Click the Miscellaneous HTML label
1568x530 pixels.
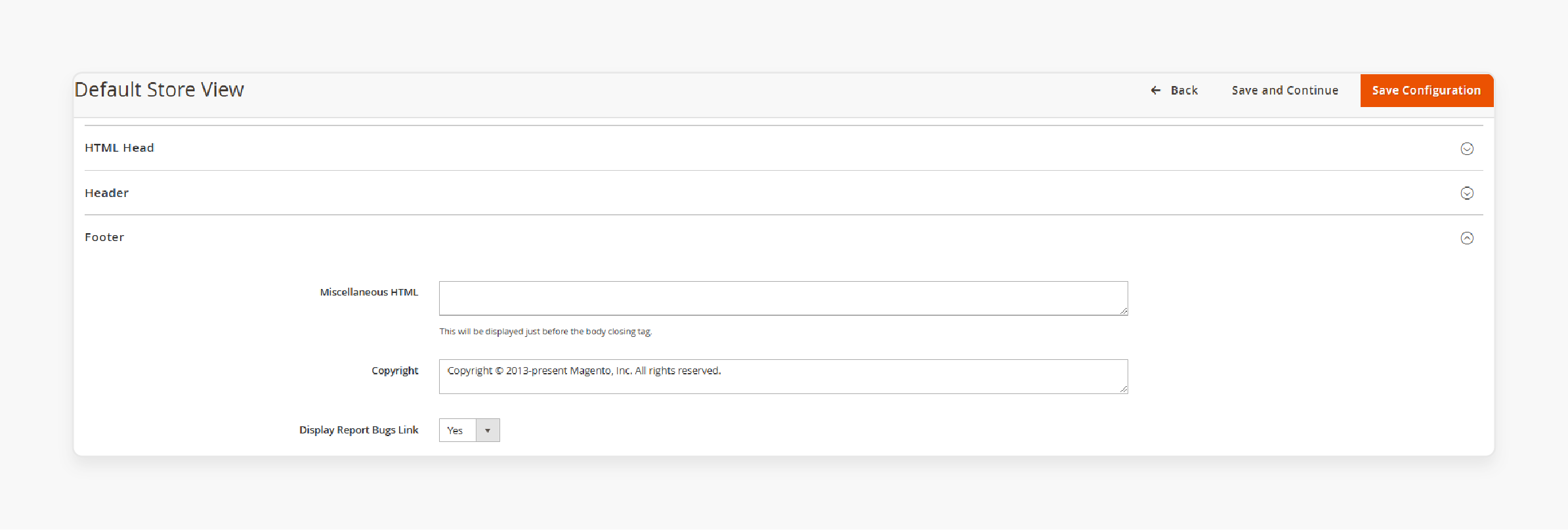tap(369, 292)
